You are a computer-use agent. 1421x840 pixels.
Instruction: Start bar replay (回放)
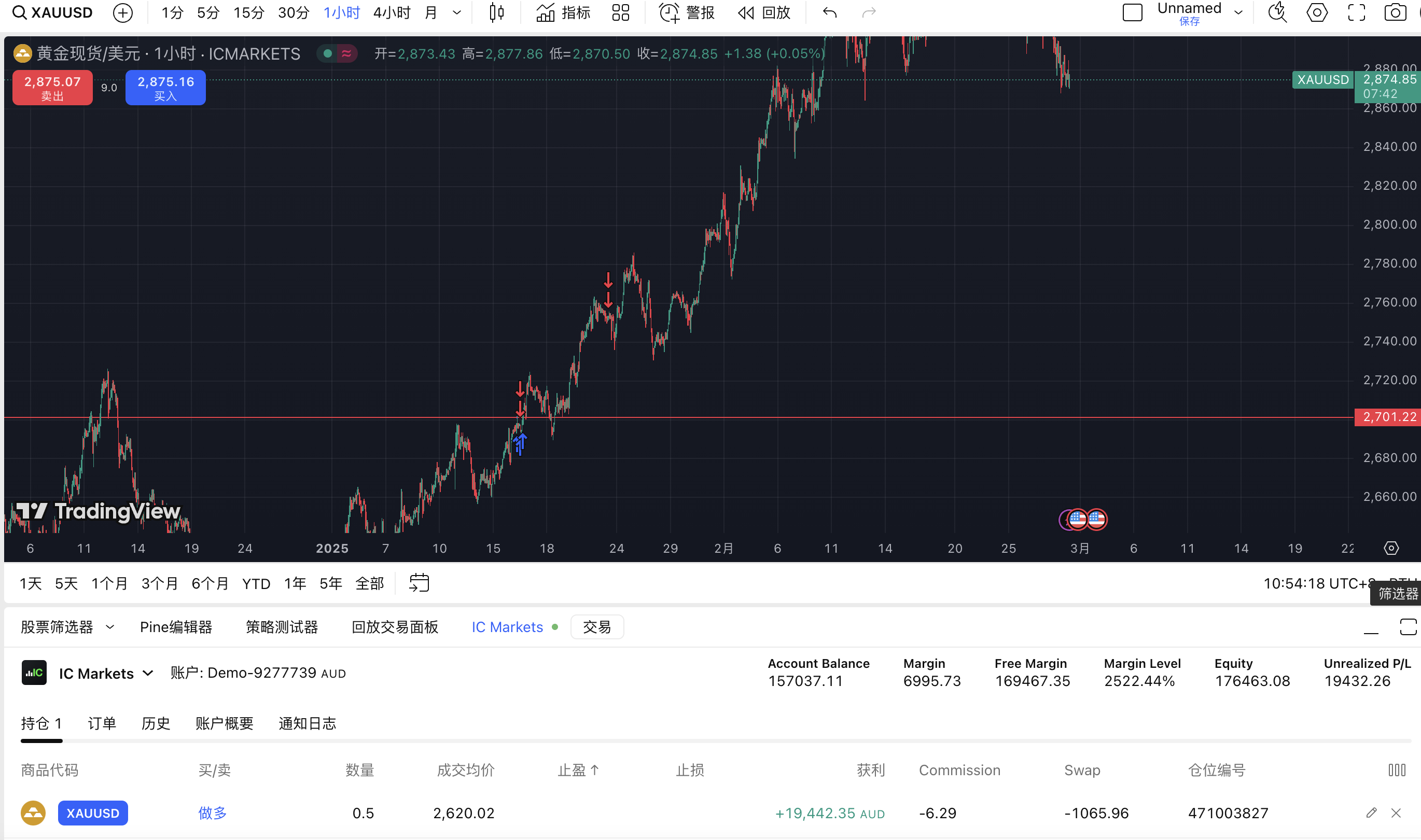pos(764,12)
